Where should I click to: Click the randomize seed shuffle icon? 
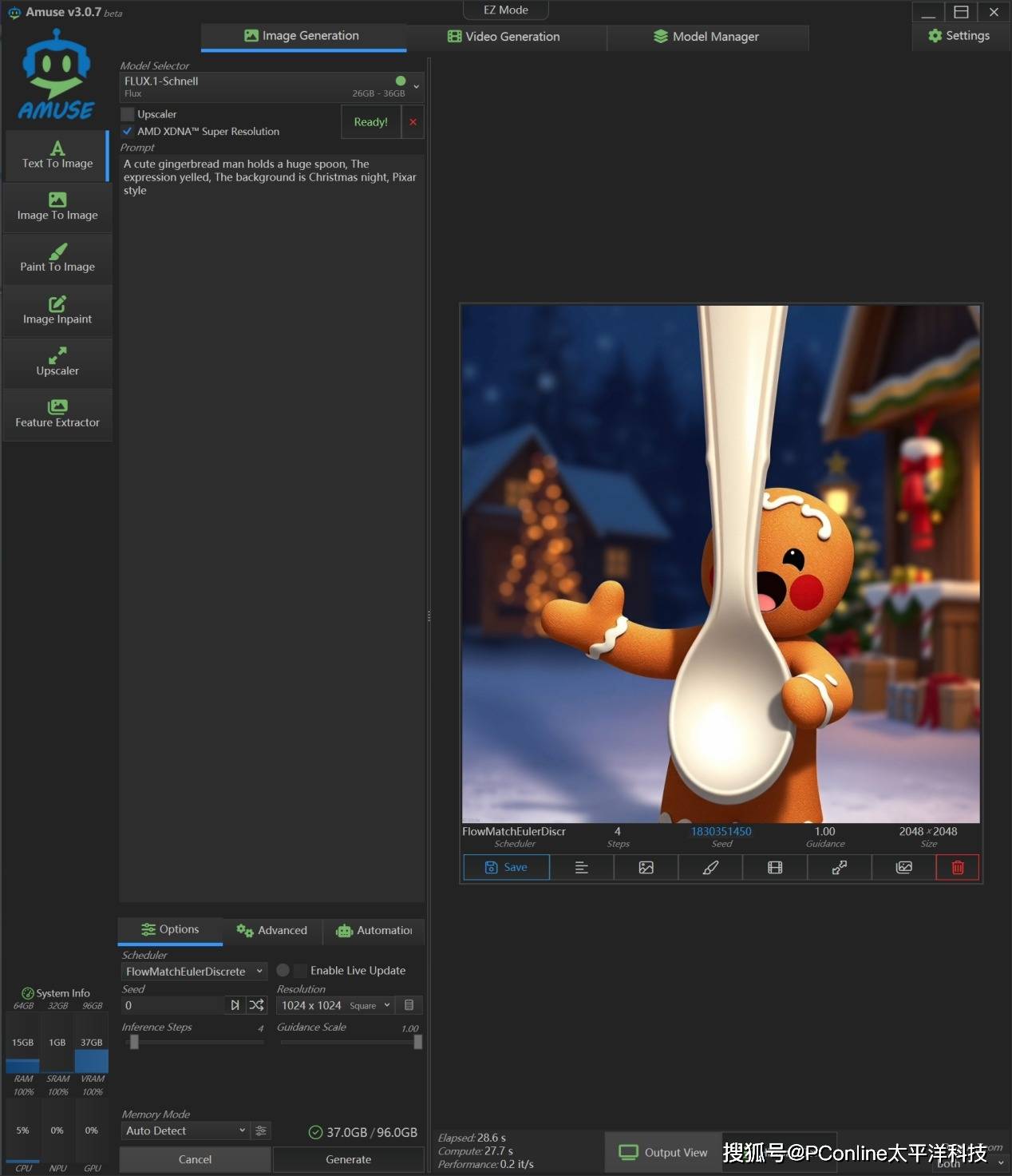point(256,1005)
